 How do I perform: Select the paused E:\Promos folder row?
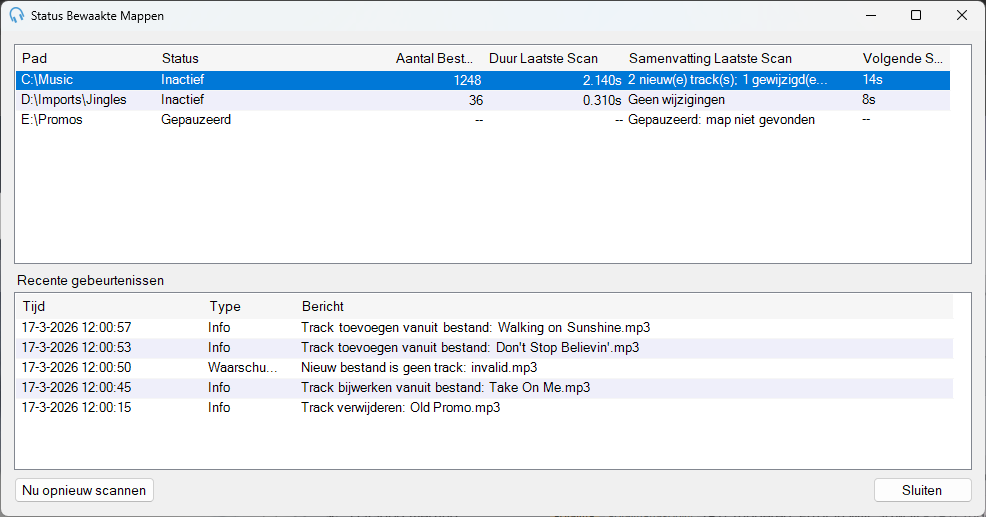click(483, 120)
